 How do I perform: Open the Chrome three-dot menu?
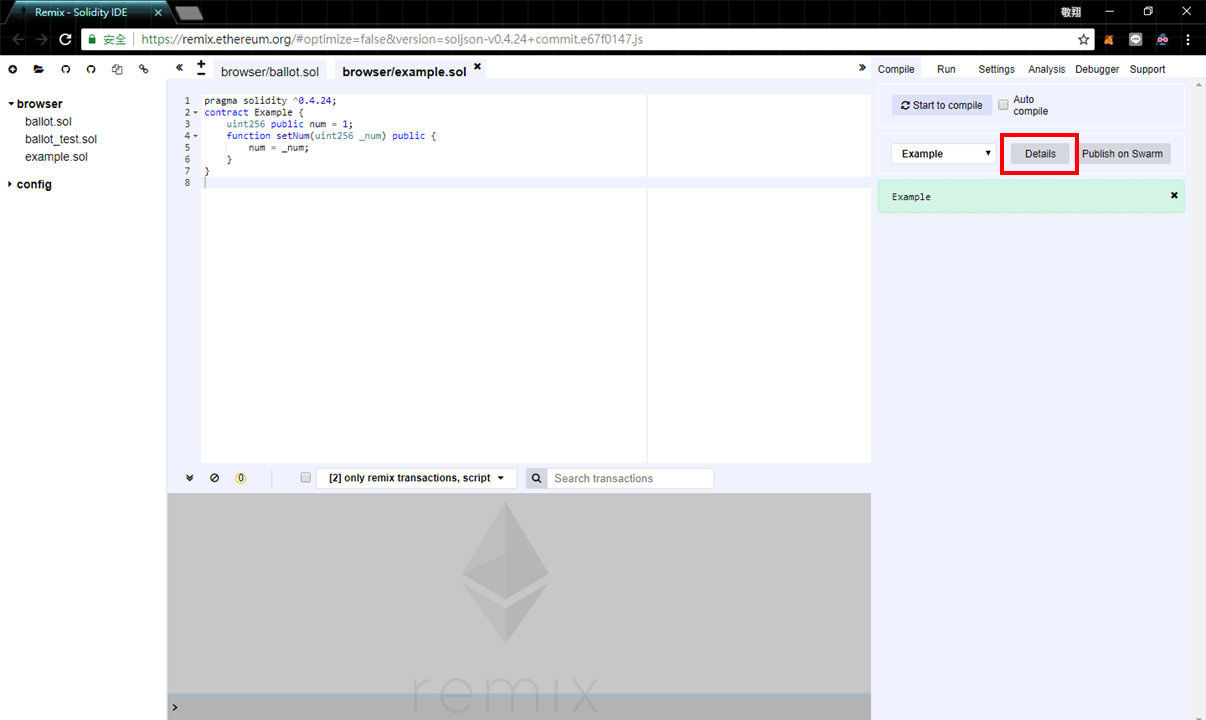click(1188, 40)
